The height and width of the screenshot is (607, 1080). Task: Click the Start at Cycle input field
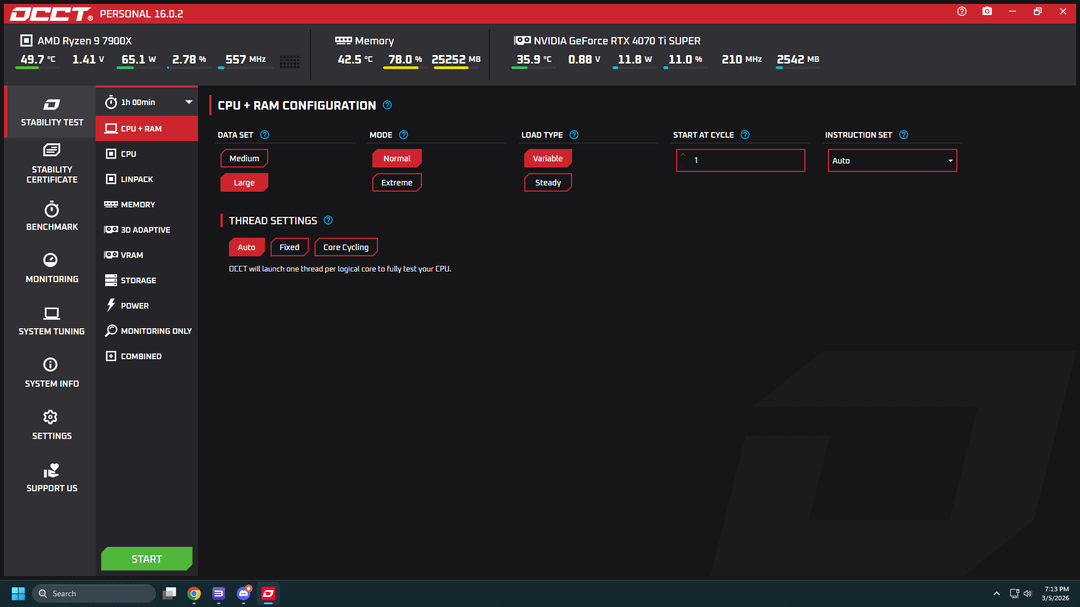click(741, 161)
